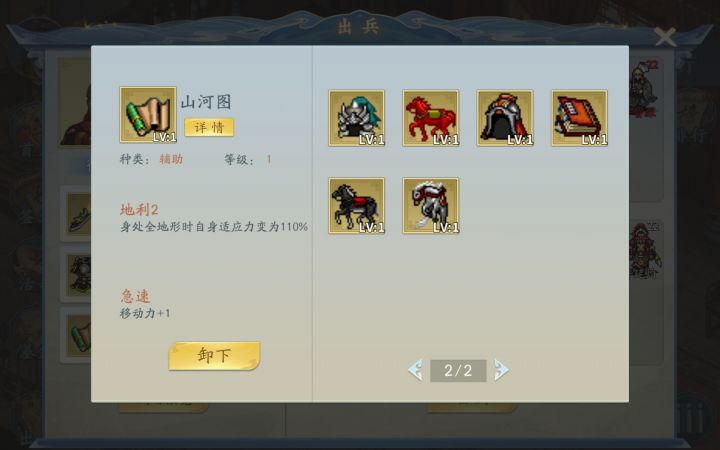Pick the white horse mount icon
Image resolution: width=720 pixels, height=450 pixels.
click(x=431, y=206)
